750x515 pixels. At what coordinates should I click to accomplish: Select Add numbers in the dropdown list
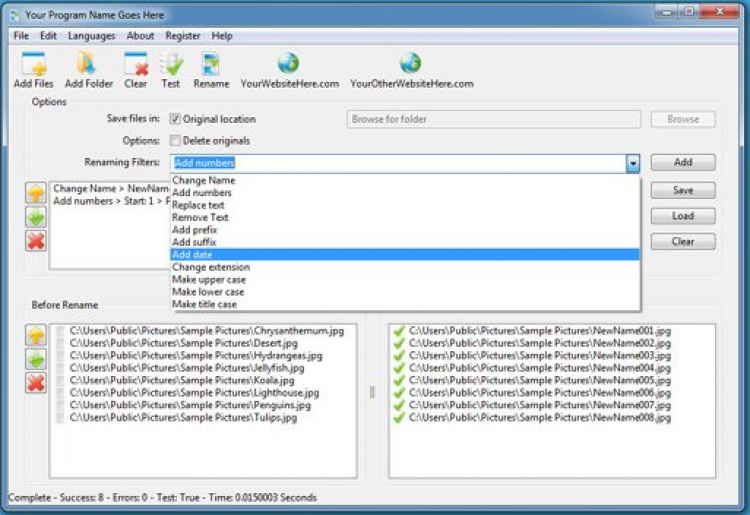click(405, 193)
